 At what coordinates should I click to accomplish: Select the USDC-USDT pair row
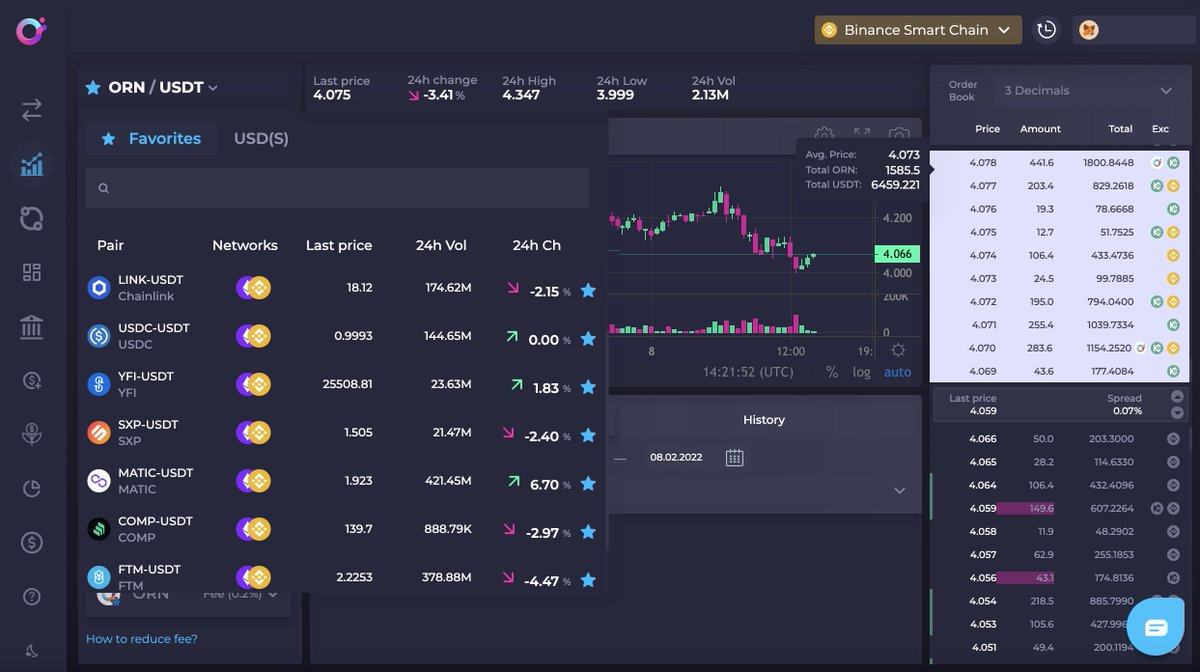[x=343, y=336]
